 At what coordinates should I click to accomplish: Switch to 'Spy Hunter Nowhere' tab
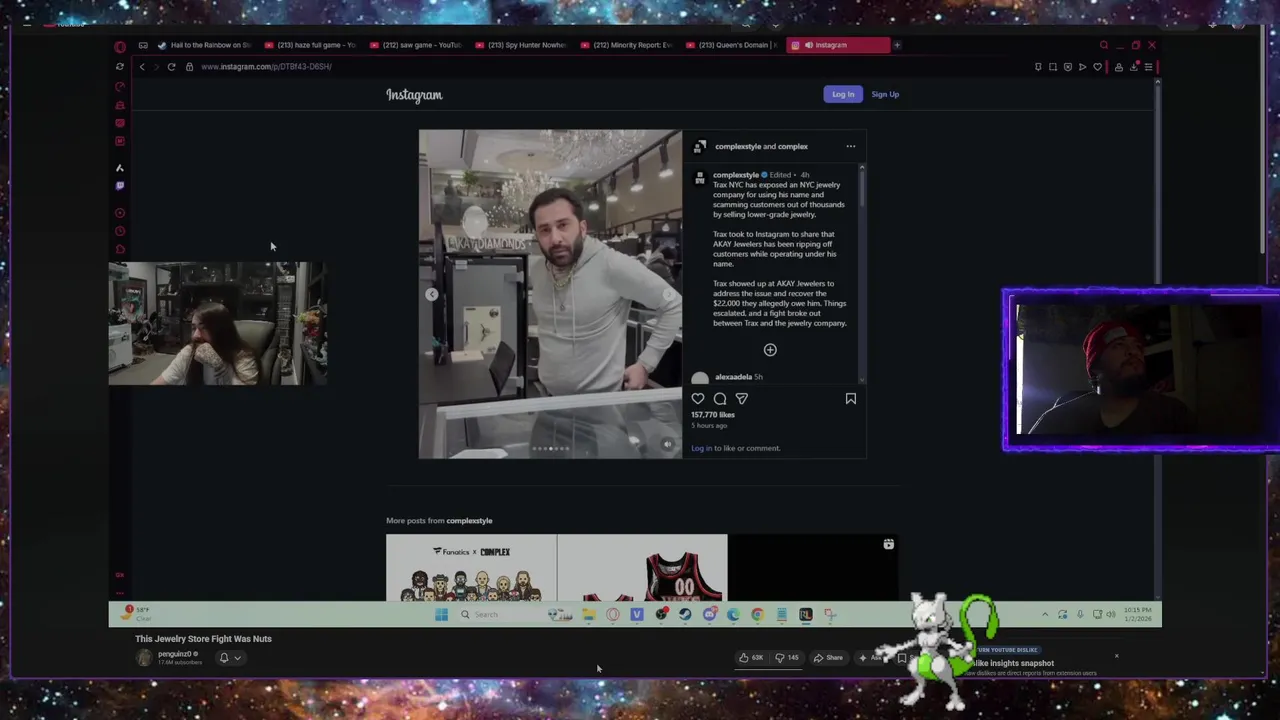[x=522, y=45]
